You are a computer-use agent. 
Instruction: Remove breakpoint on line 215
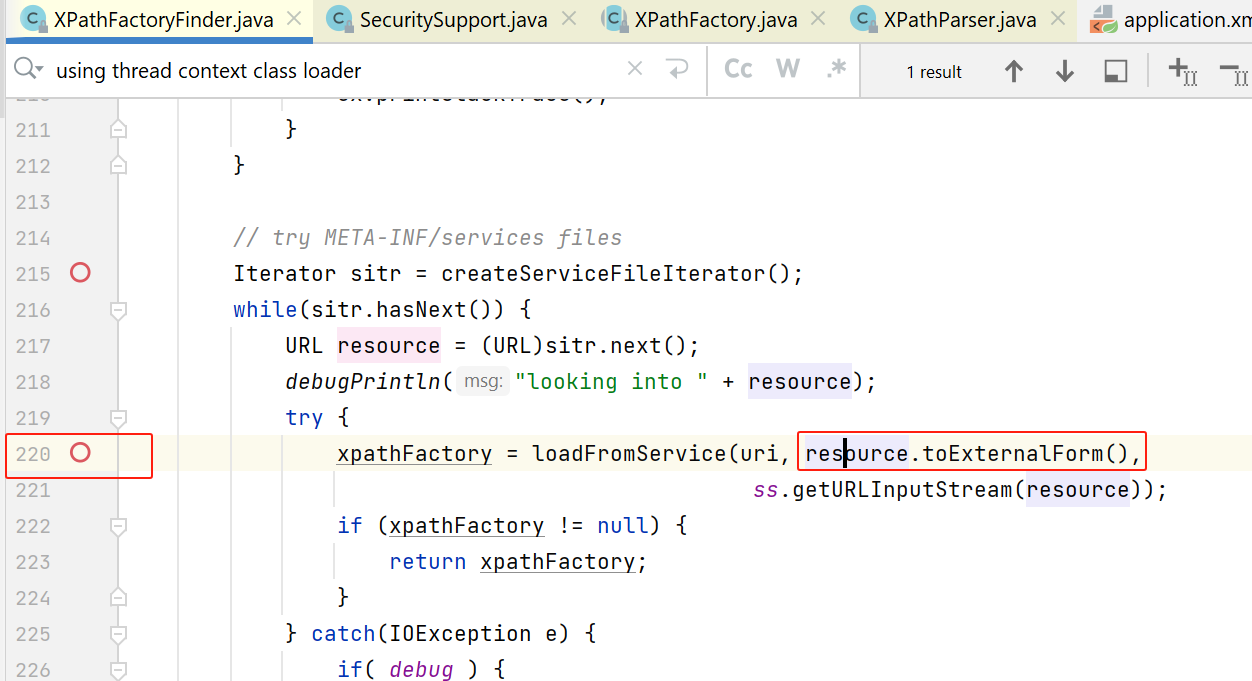[80, 272]
